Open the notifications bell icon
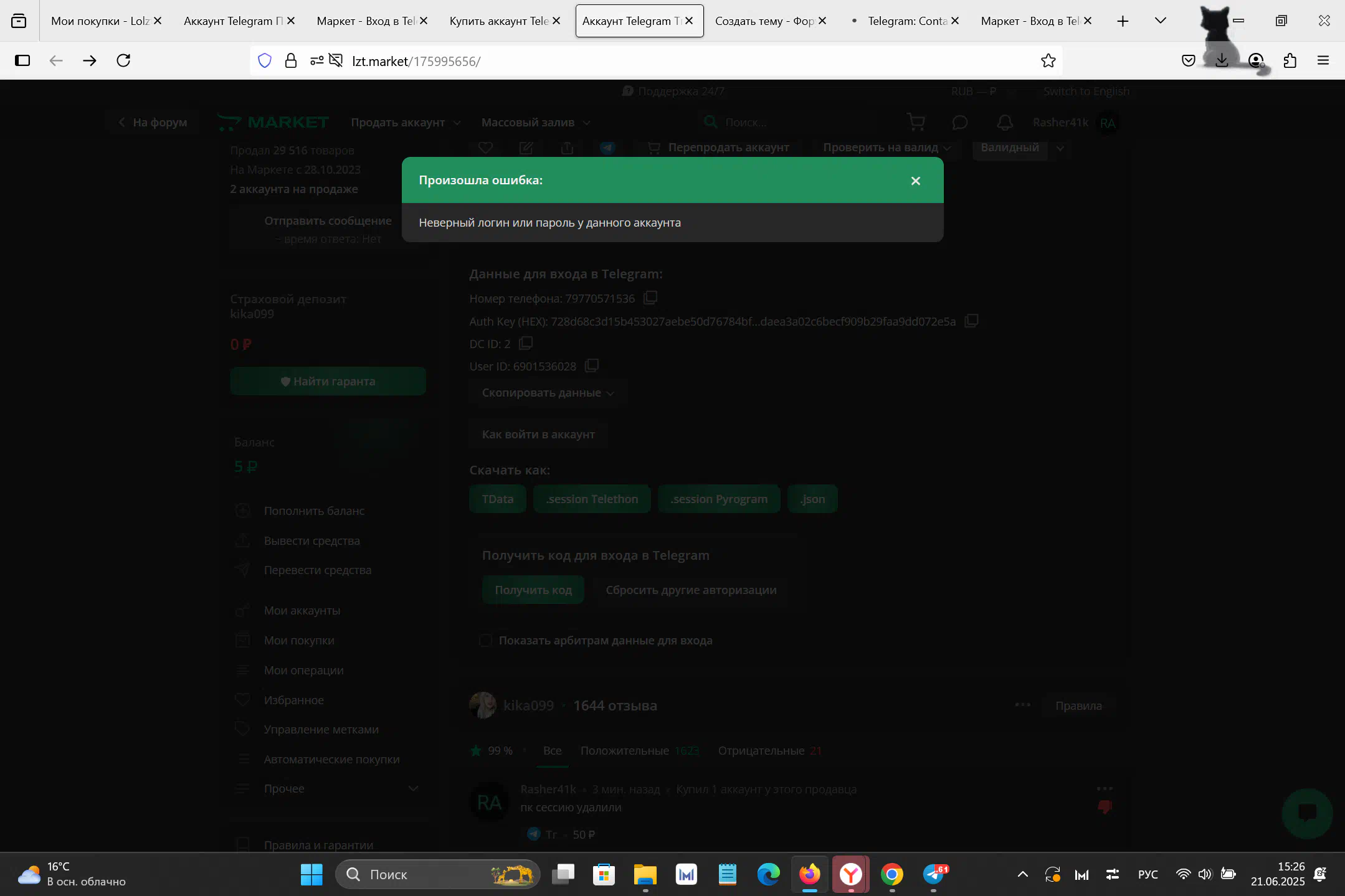1345x896 pixels. pos(1004,123)
